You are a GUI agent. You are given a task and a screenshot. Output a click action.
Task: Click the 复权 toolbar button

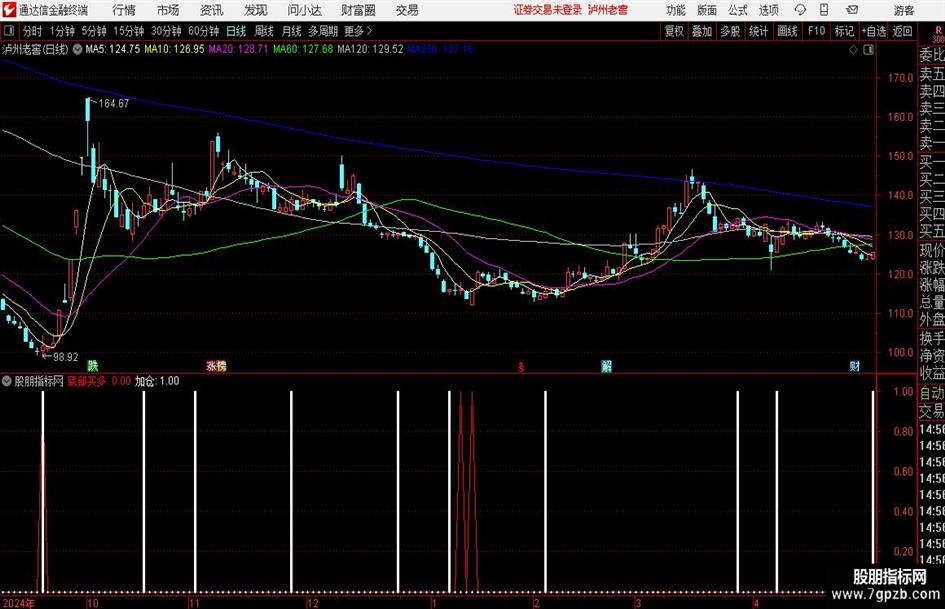pos(674,31)
